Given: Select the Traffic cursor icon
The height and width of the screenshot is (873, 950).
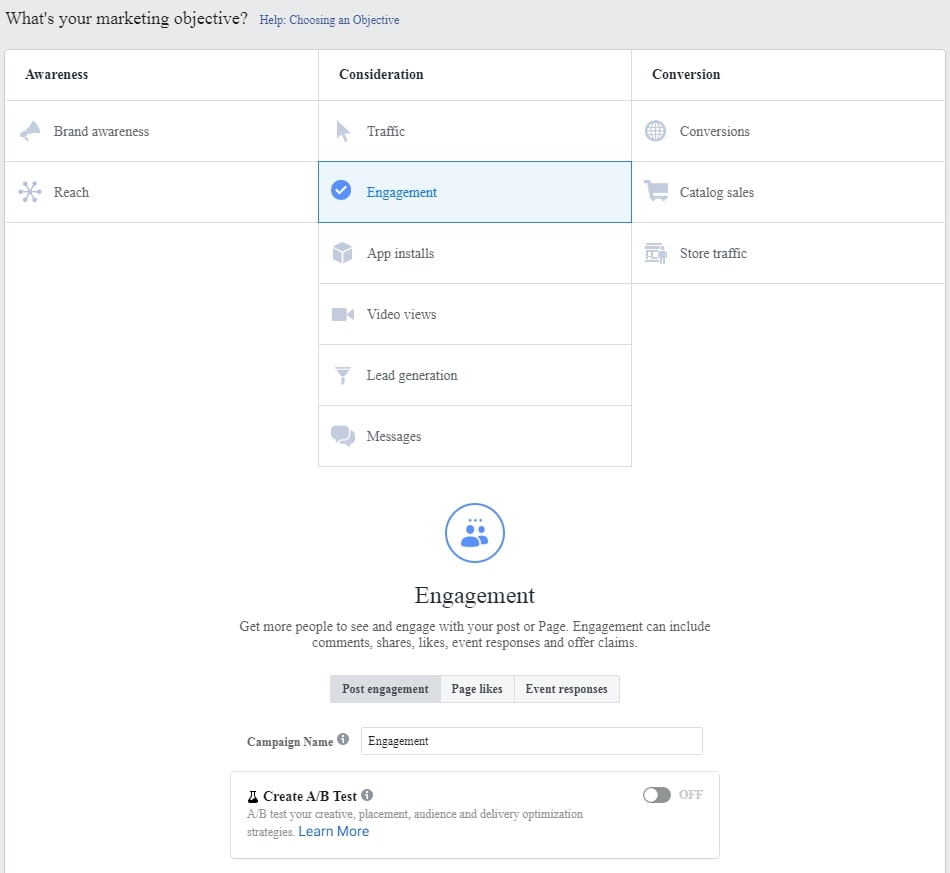Looking at the screenshot, I should [x=344, y=131].
